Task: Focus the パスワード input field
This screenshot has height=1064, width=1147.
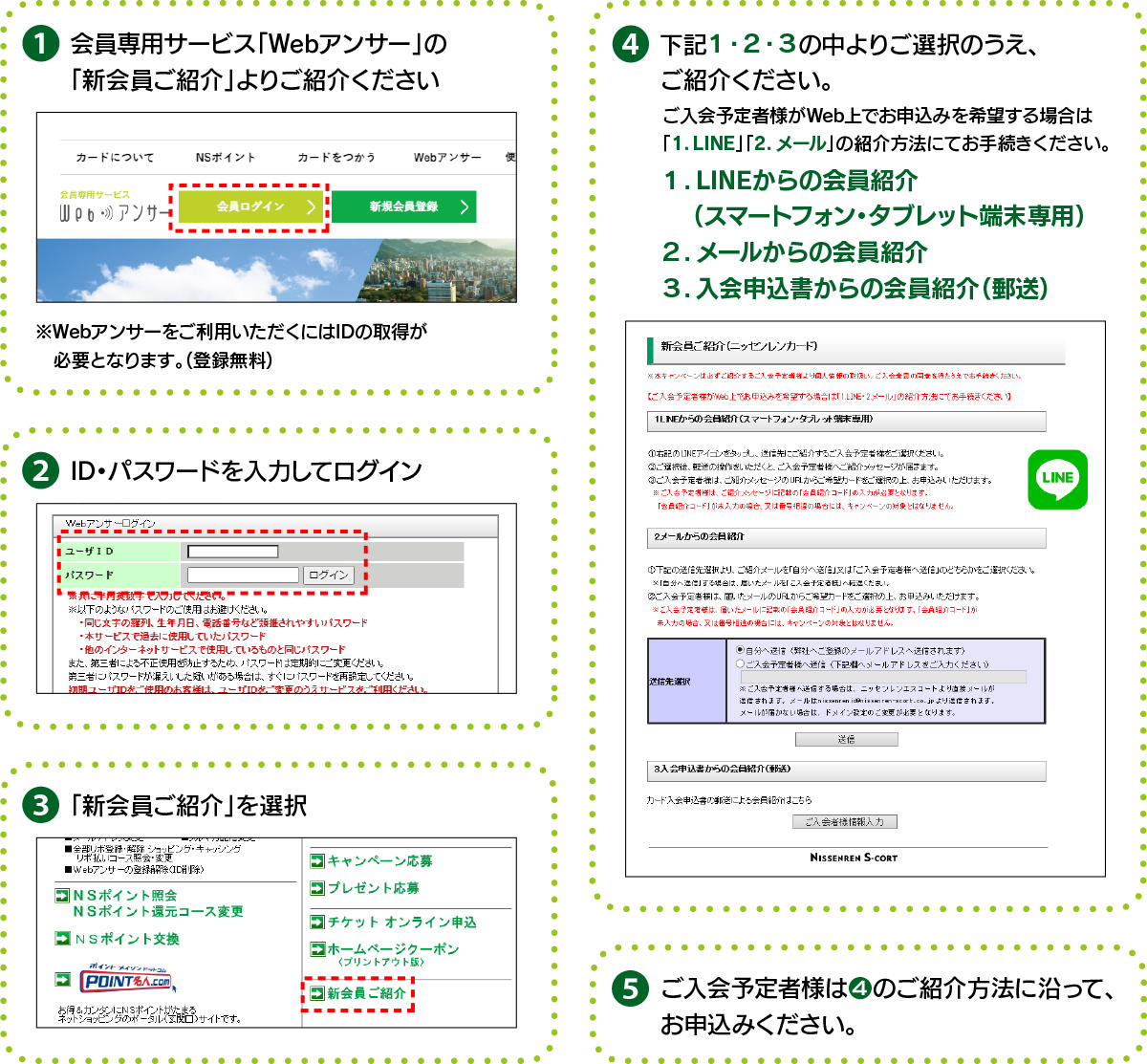Action: click(244, 575)
